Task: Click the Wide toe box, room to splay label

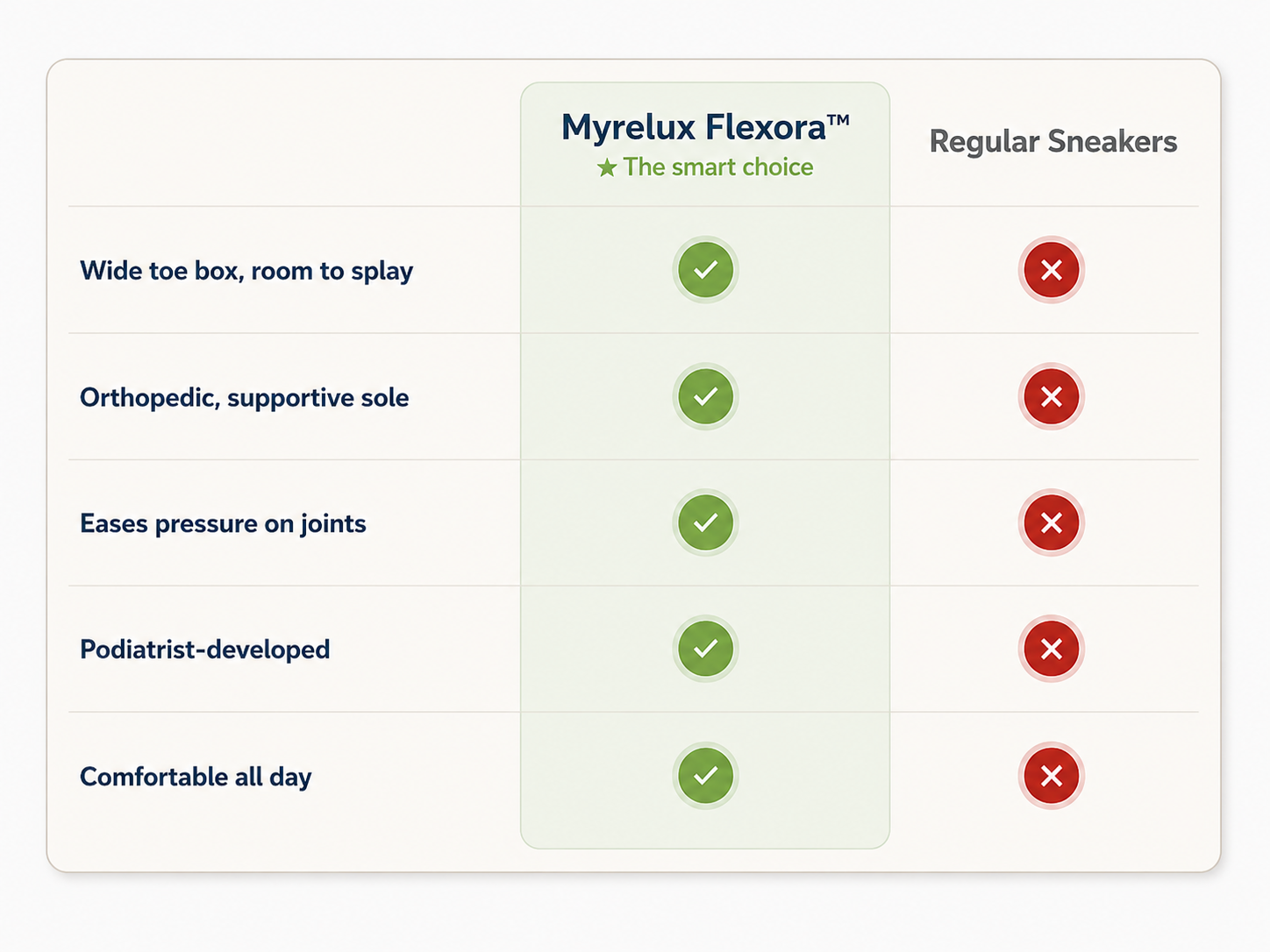Action: coord(246,271)
